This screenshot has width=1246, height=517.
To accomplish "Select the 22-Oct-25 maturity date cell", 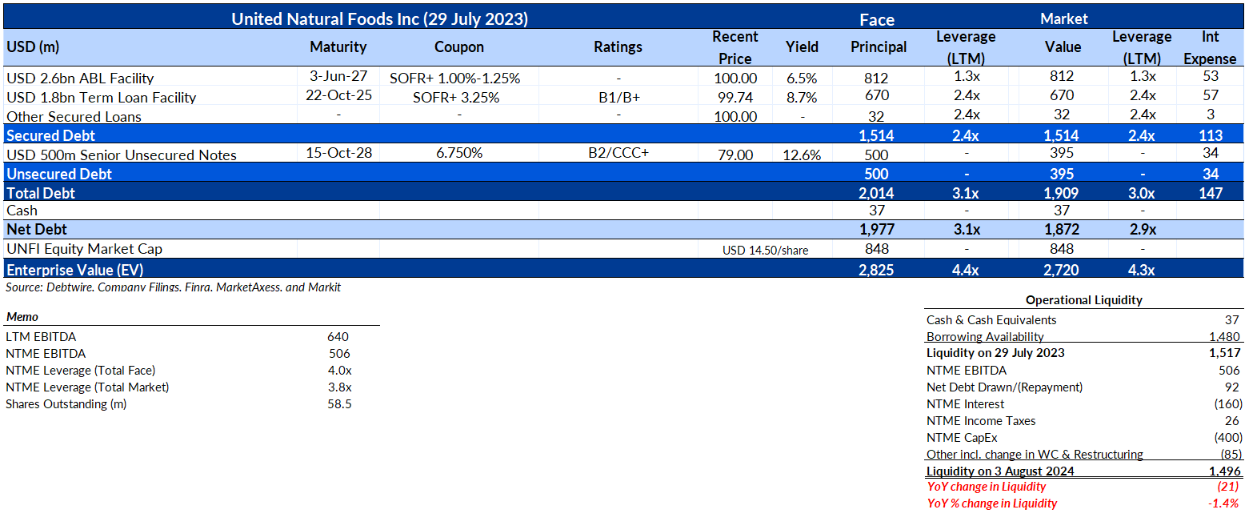I will click(x=338, y=97).
